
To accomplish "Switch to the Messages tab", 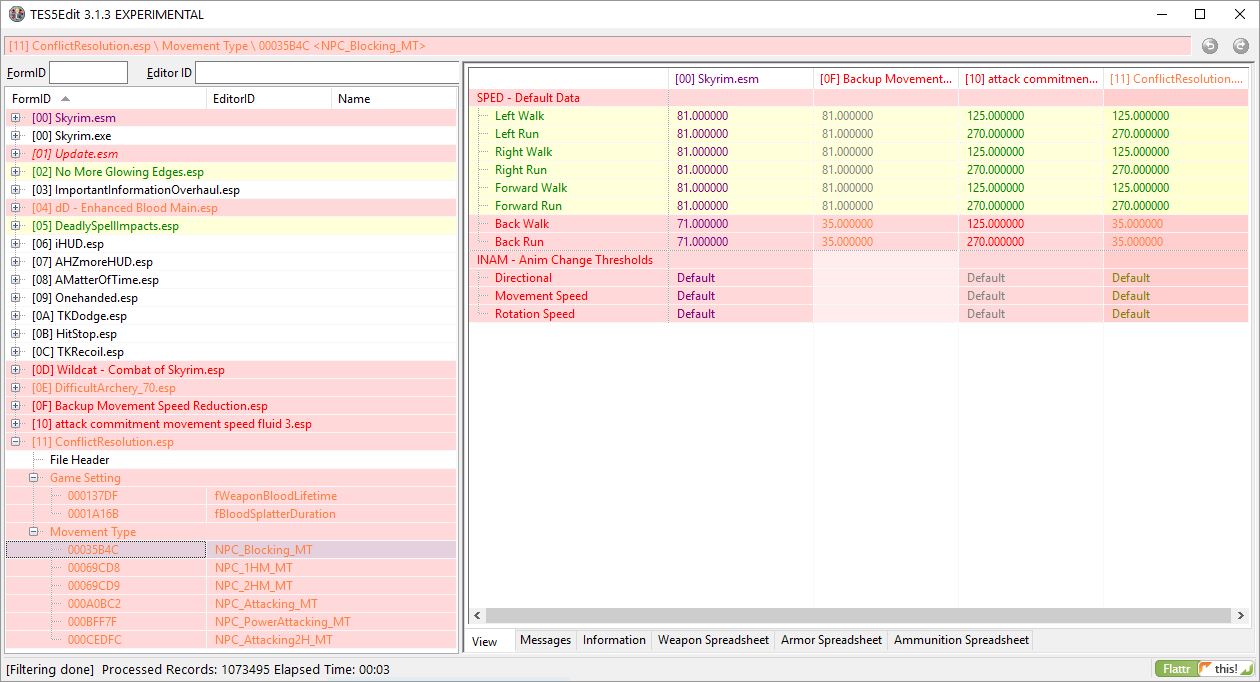I will point(545,640).
